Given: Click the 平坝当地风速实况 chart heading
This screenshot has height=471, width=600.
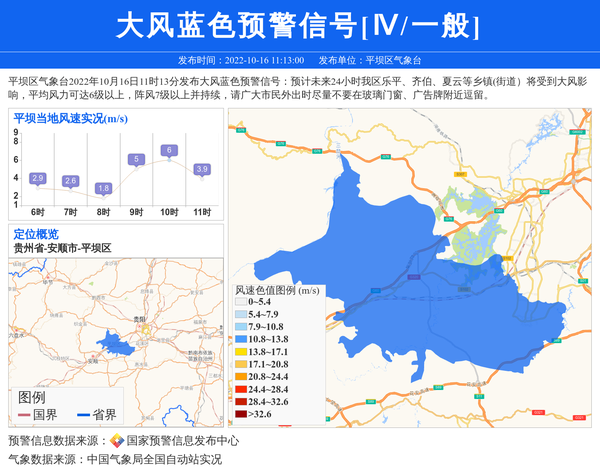Looking at the screenshot, I should (x=69, y=119).
